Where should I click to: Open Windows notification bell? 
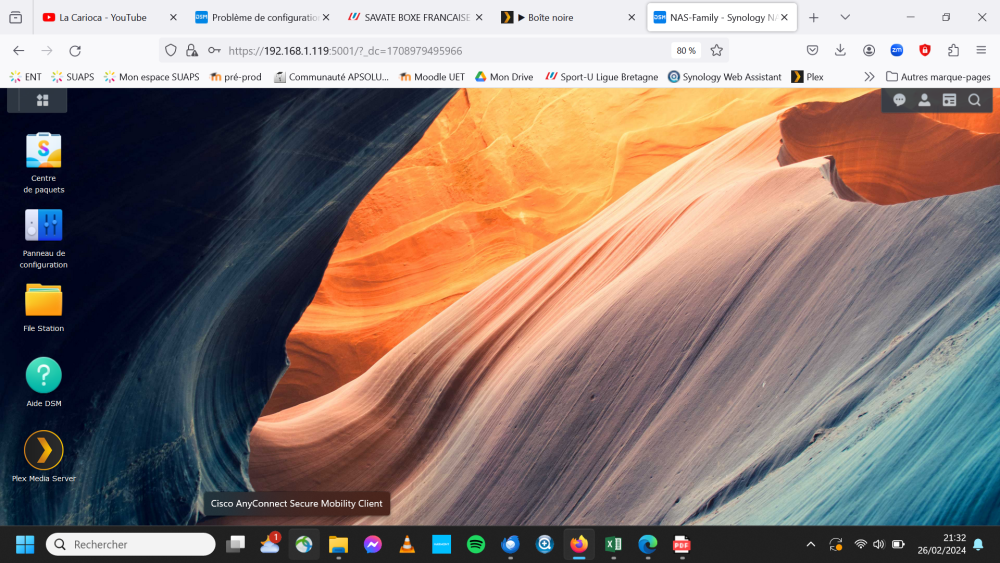(x=978, y=545)
